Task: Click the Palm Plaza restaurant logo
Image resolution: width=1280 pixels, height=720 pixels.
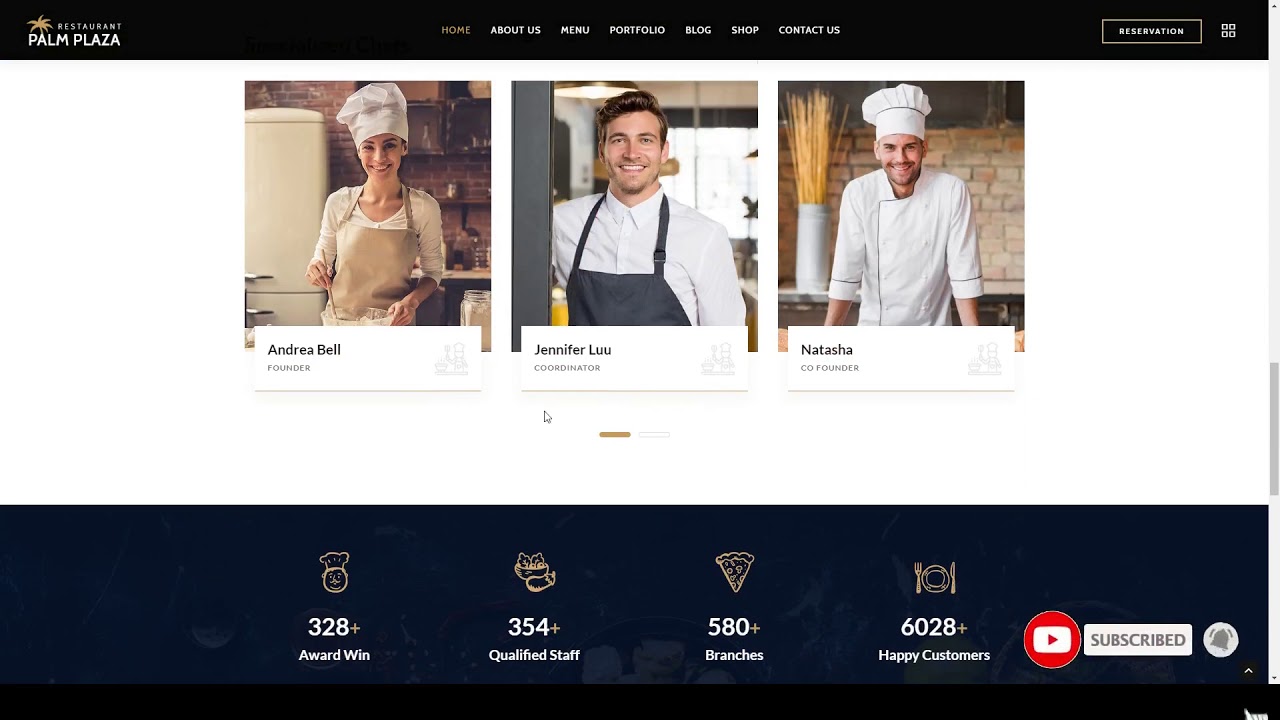Action: [74, 31]
